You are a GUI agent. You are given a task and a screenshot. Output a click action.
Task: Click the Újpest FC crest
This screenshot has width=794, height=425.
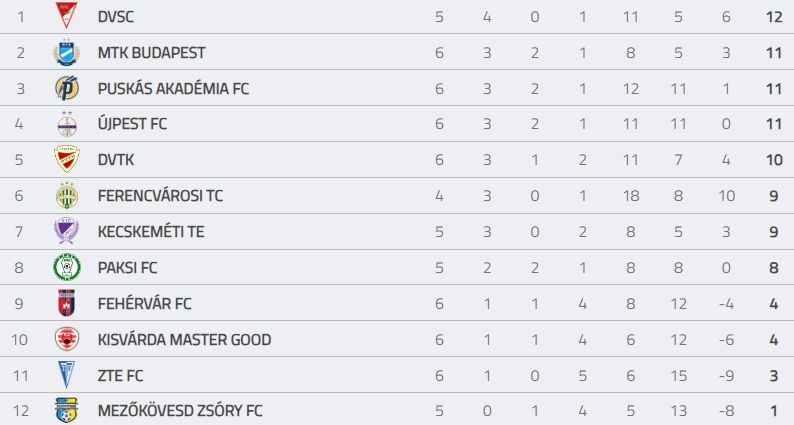[x=66, y=124]
